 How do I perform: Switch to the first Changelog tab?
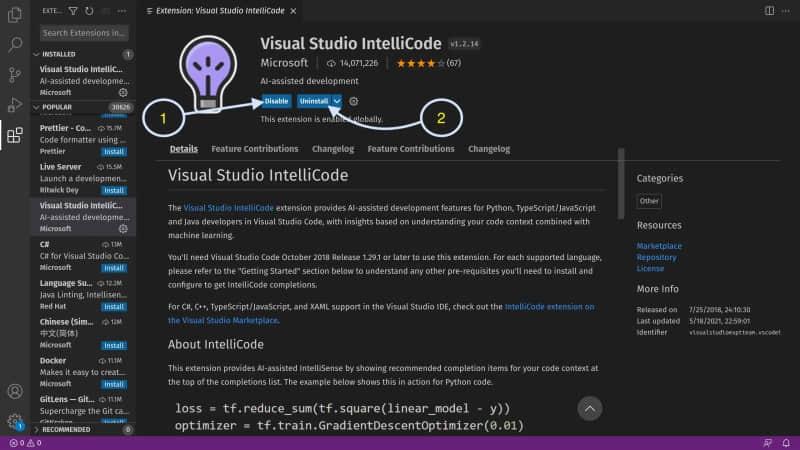coord(333,149)
